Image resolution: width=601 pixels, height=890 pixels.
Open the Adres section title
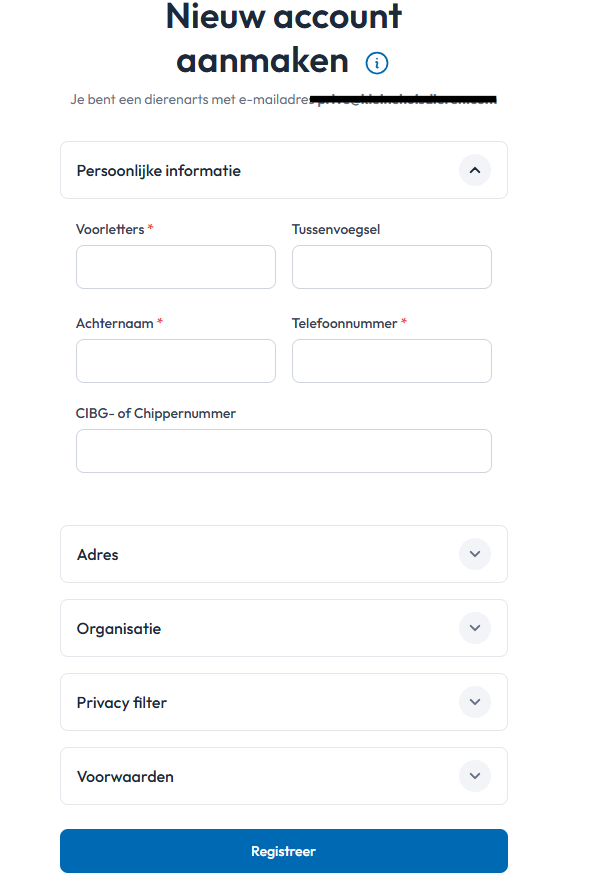tap(98, 555)
